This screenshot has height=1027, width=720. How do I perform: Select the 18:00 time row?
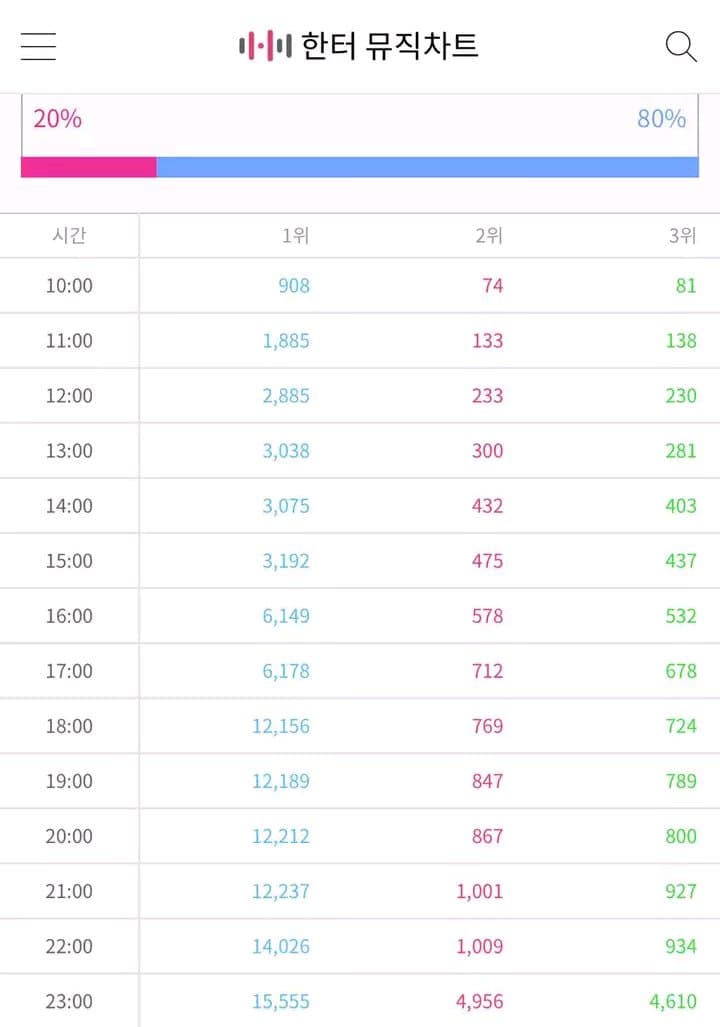[x=360, y=726]
